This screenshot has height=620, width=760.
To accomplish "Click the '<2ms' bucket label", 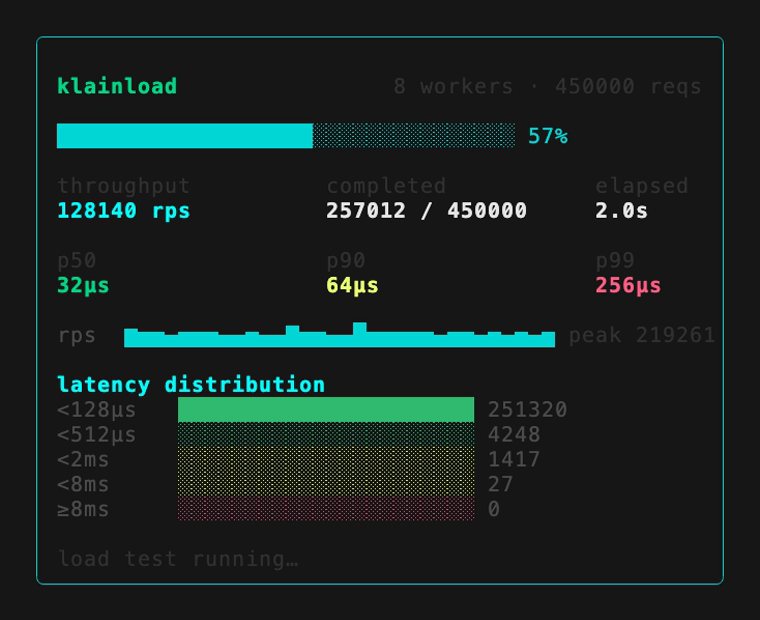I will [83, 460].
